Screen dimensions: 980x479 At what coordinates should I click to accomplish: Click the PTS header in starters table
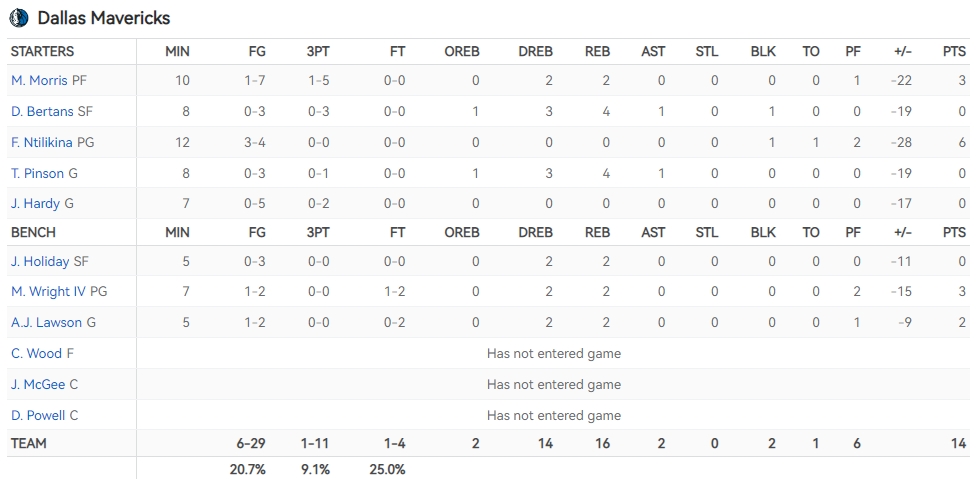(x=954, y=52)
